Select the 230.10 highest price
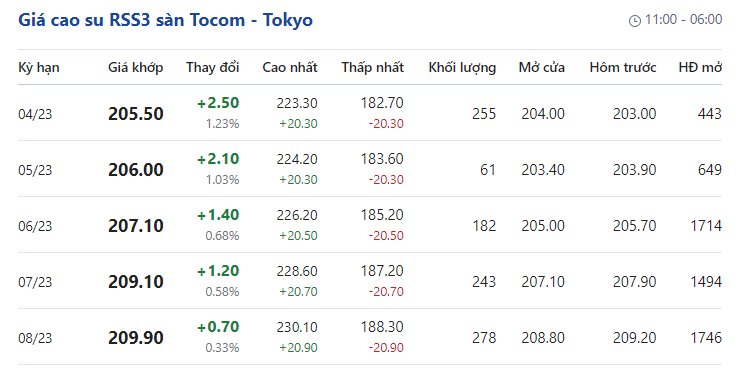 (x=297, y=327)
